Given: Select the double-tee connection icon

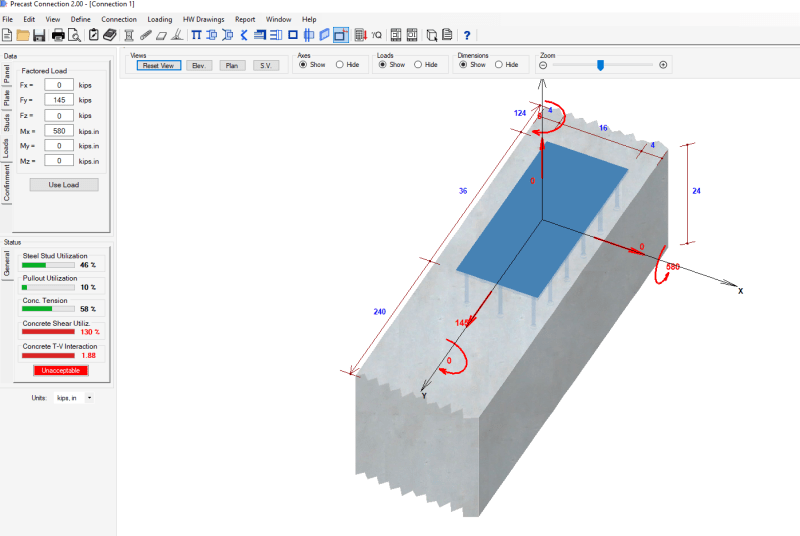Looking at the screenshot, I should [196, 35].
